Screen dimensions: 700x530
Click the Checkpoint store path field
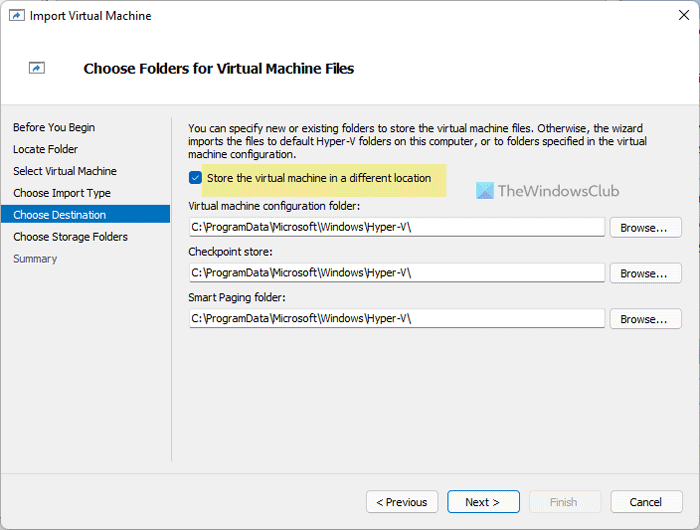[397, 273]
